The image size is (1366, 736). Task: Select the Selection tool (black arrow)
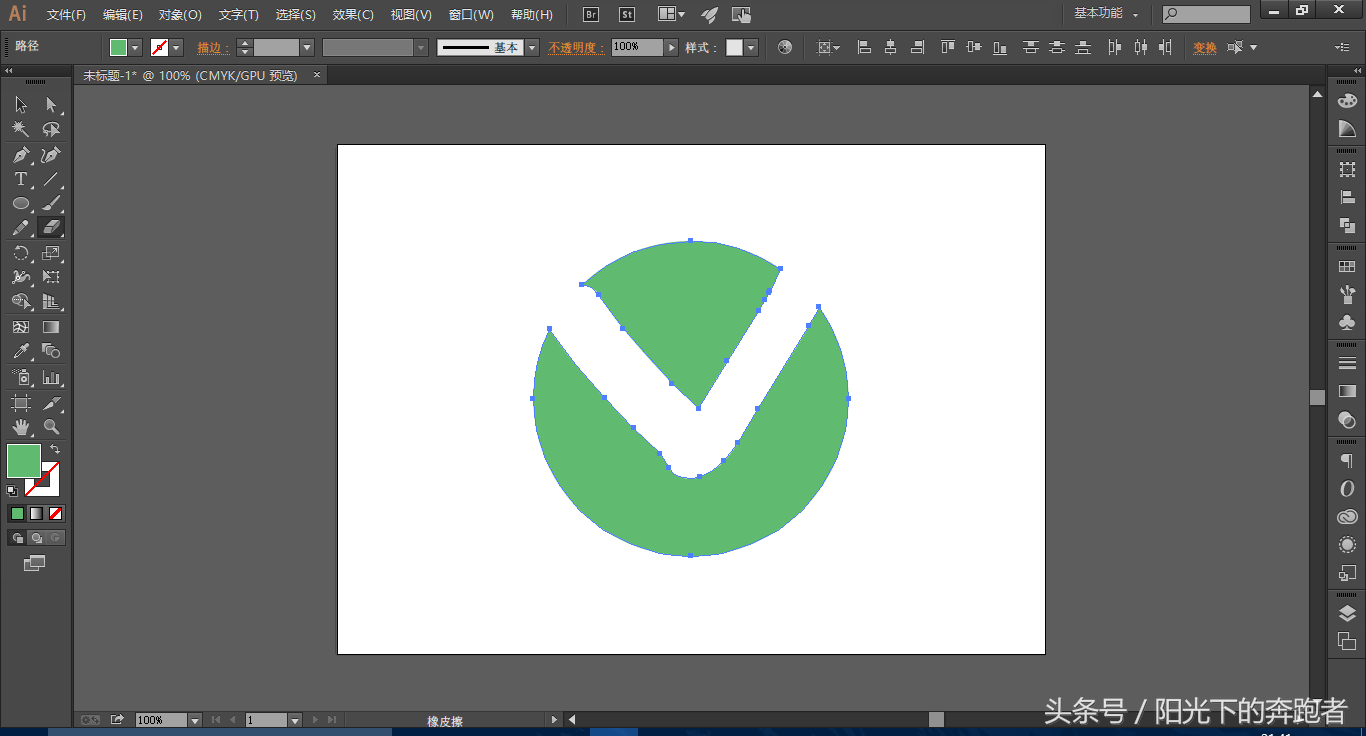click(21, 105)
